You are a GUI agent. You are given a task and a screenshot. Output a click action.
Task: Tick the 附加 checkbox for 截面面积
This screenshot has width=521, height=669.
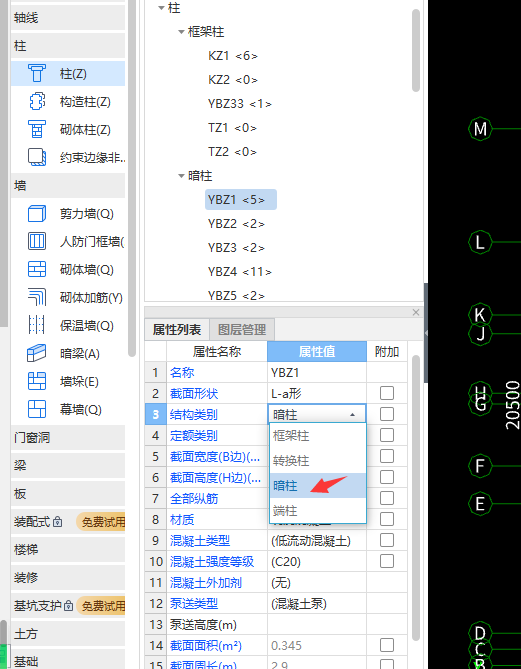[x=387, y=645]
